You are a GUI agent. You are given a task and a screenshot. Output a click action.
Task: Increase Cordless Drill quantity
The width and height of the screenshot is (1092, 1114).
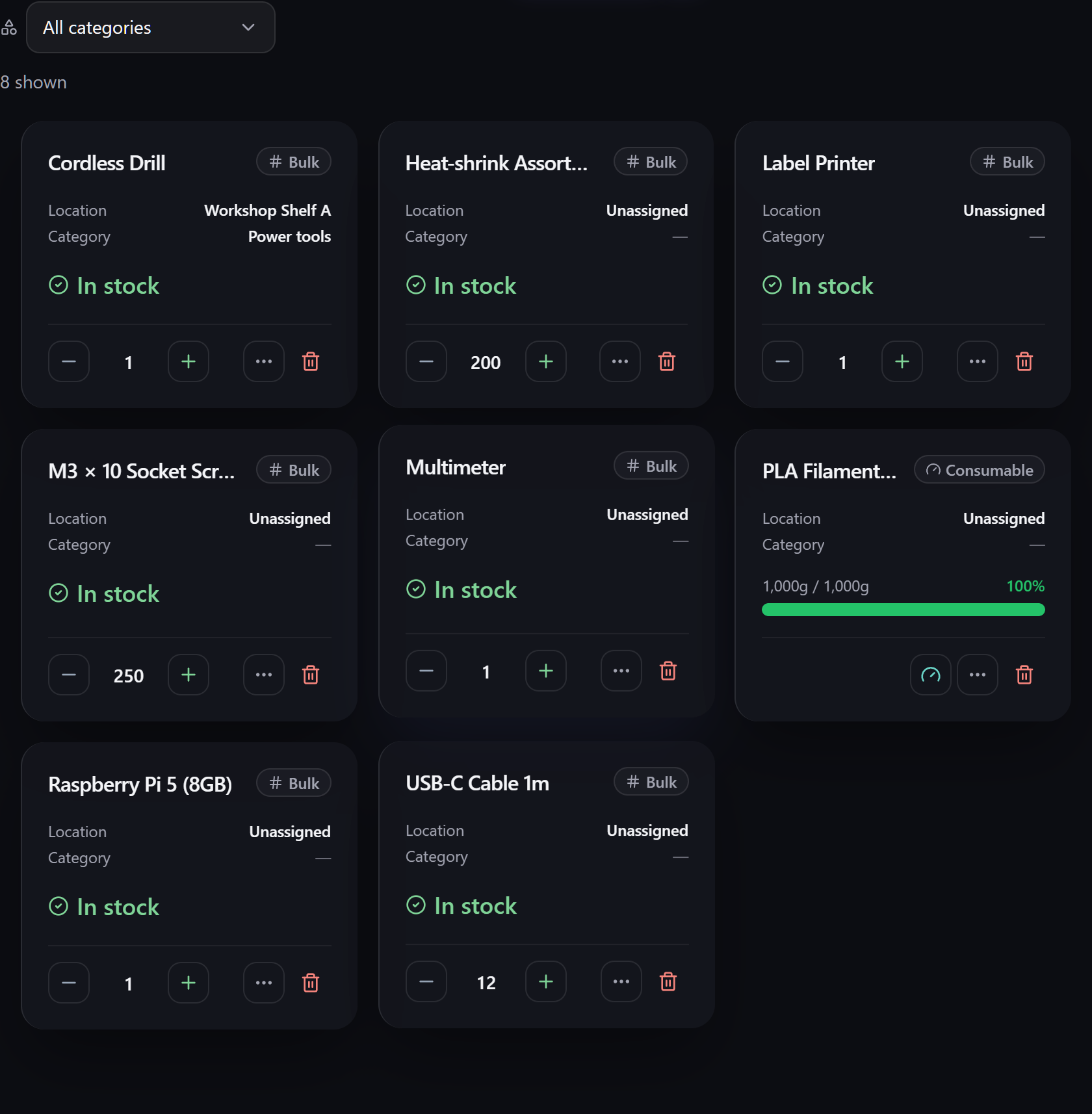tap(188, 361)
